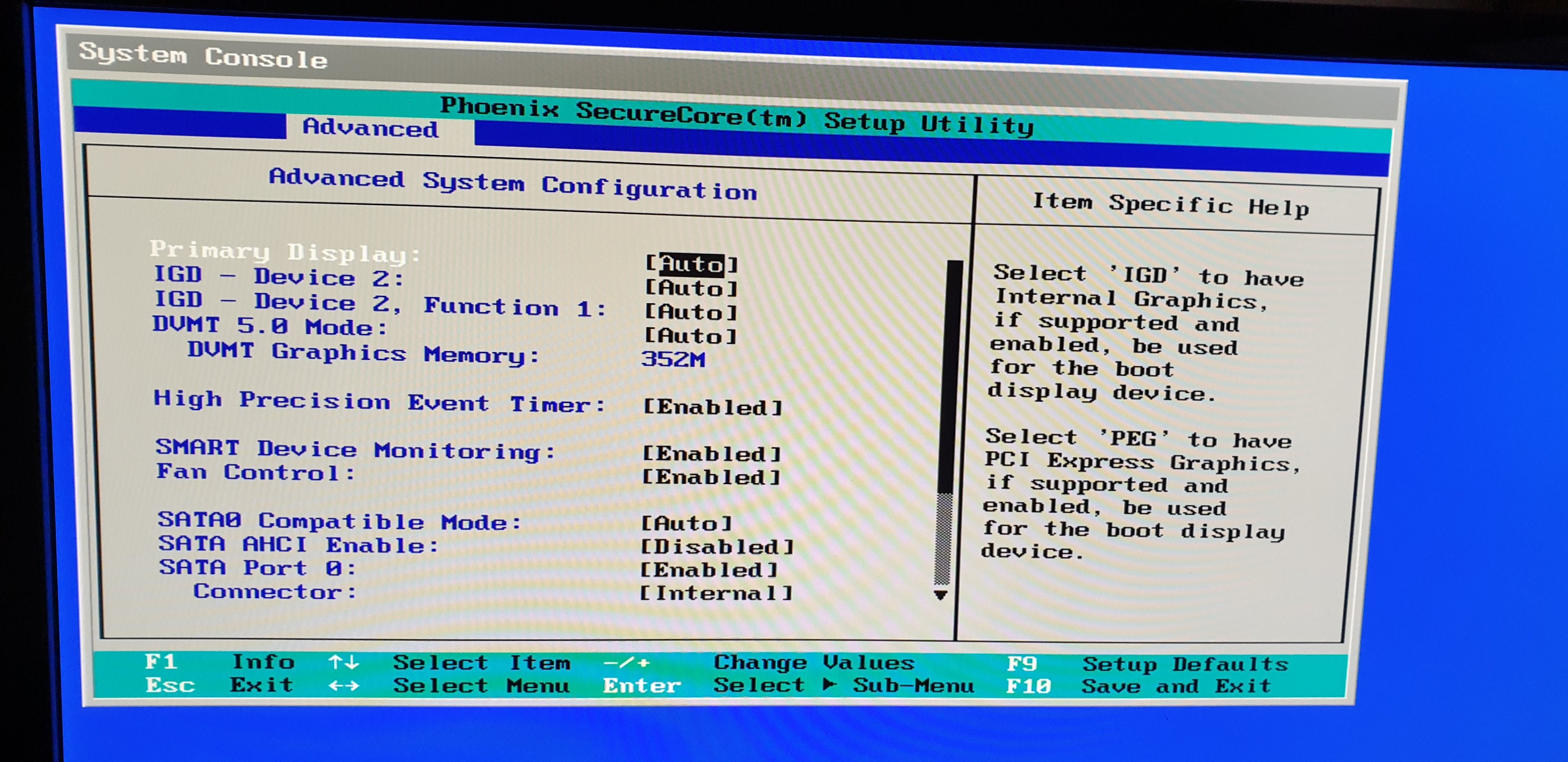Click the up-down arrows Select Item icon
This screenshot has height=762, width=1568.
click(344, 662)
